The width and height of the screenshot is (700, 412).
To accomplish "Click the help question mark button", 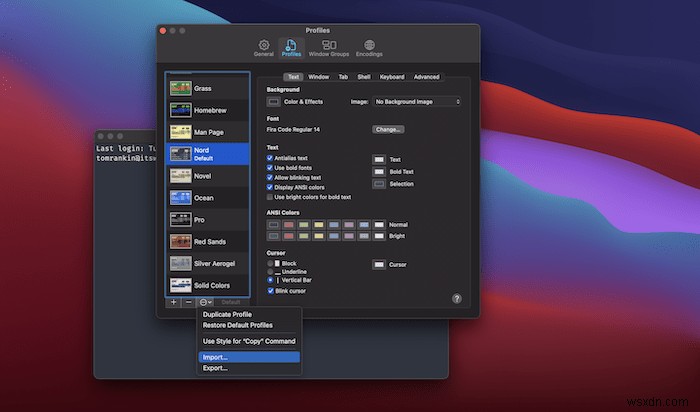I will tap(457, 298).
